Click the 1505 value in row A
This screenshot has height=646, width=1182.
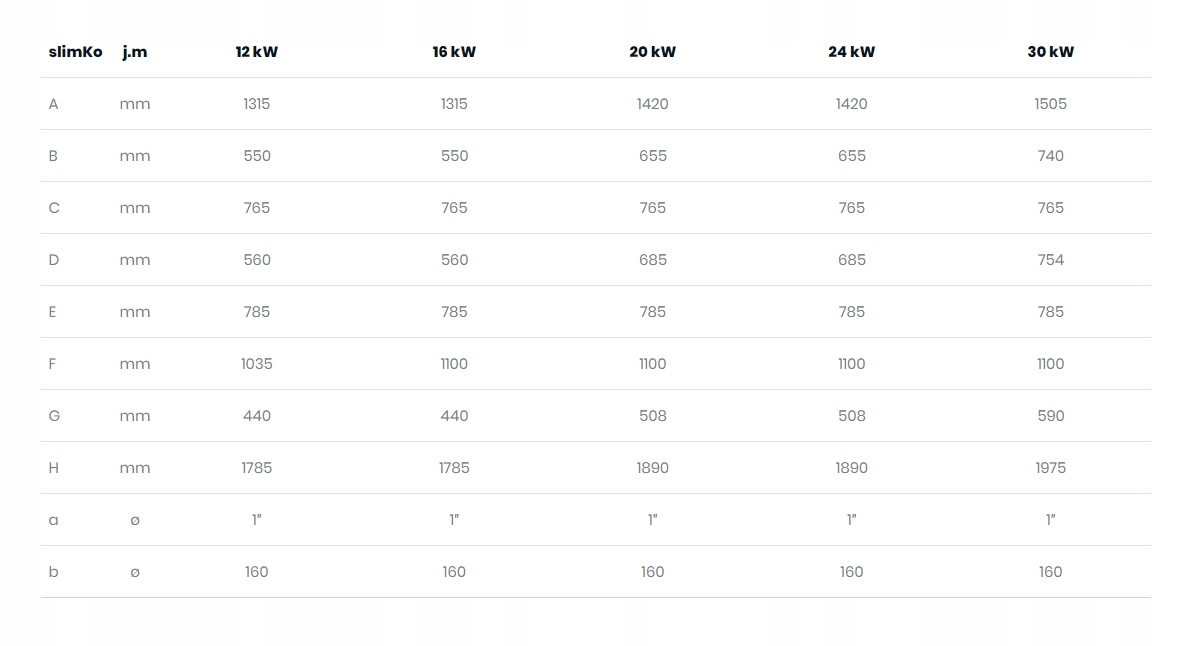(1050, 104)
